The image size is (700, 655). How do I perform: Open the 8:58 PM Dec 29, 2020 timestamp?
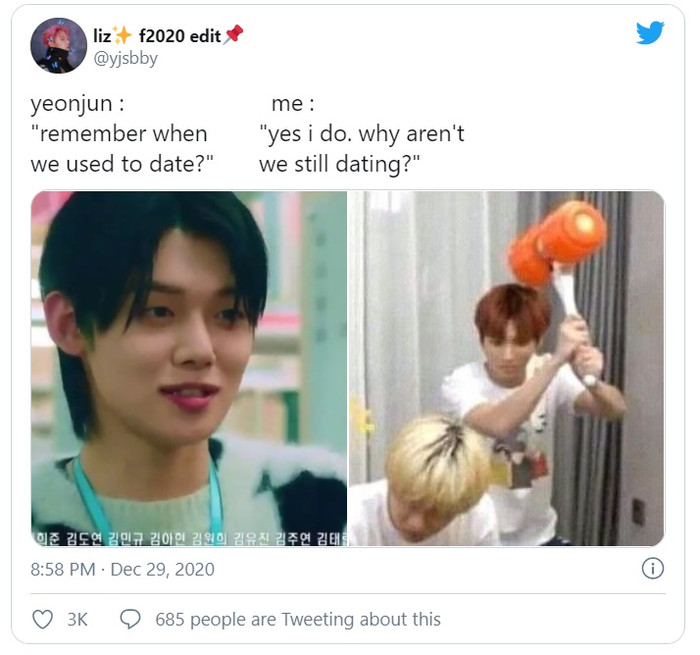coord(122,569)
